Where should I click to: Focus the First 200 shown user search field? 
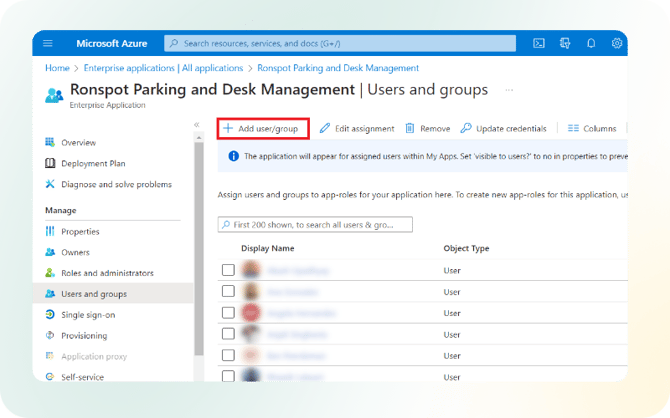(x=315, y=224)
